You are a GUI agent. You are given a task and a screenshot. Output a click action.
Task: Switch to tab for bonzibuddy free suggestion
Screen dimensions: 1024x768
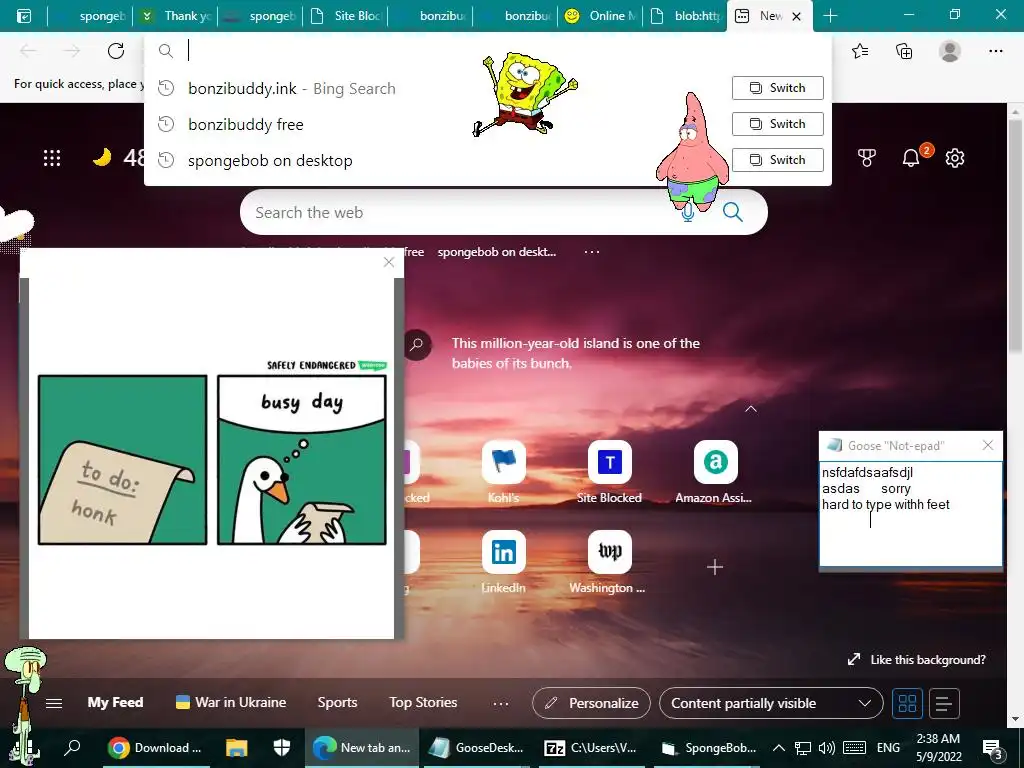(x=777, y=123)
